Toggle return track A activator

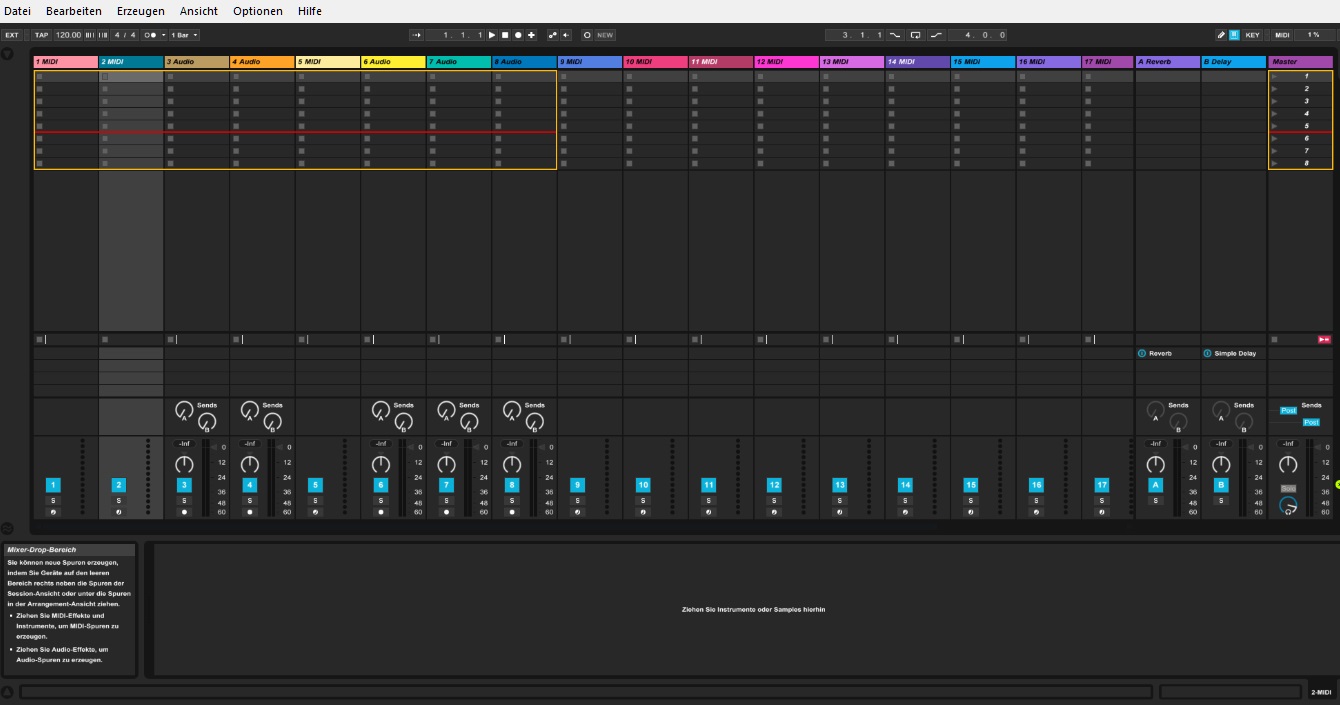(1155, 485)
